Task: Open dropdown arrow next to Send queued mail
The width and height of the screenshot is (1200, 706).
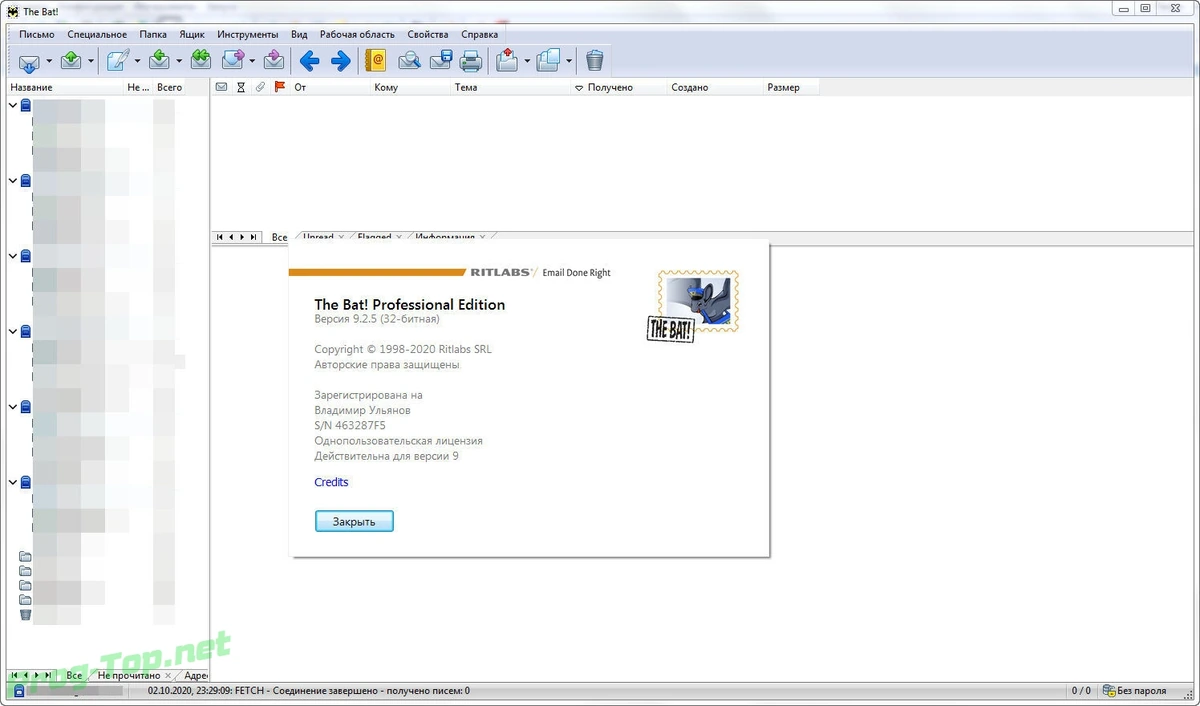Action: pyautogui.click(x=91, y=62)
